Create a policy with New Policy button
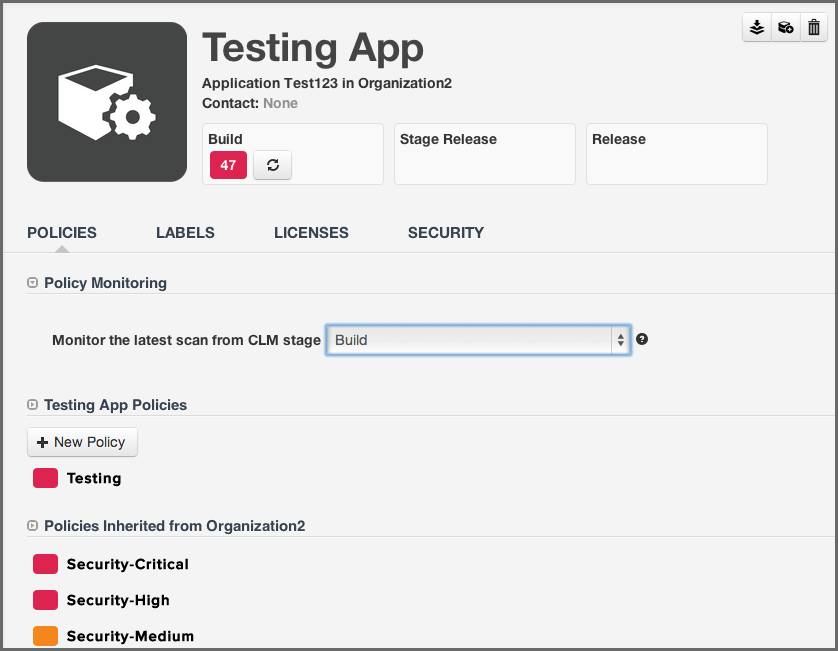 click(x=82, y=441)
